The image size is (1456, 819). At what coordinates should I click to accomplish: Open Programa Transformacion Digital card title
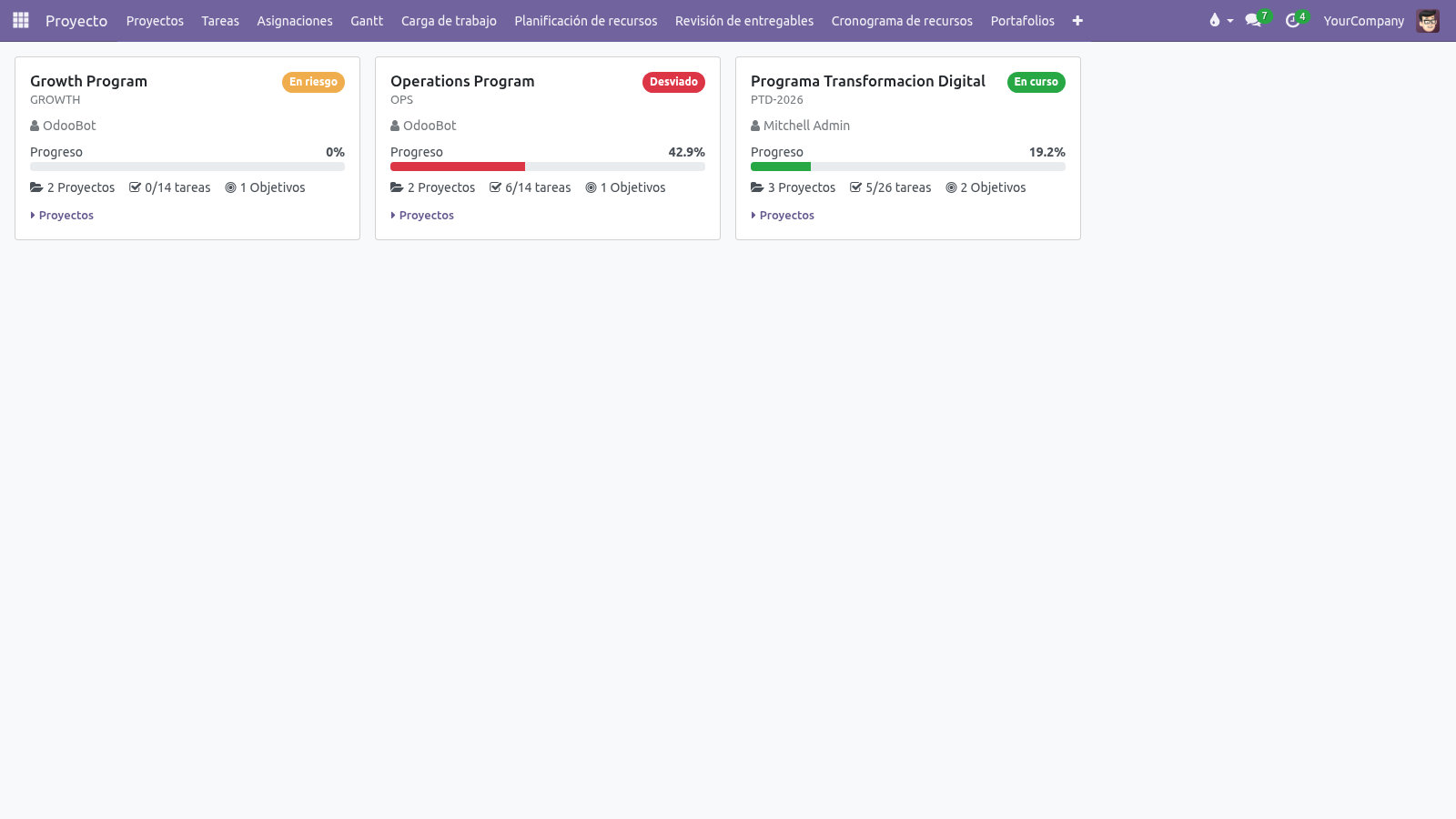[x=868, y=81]
